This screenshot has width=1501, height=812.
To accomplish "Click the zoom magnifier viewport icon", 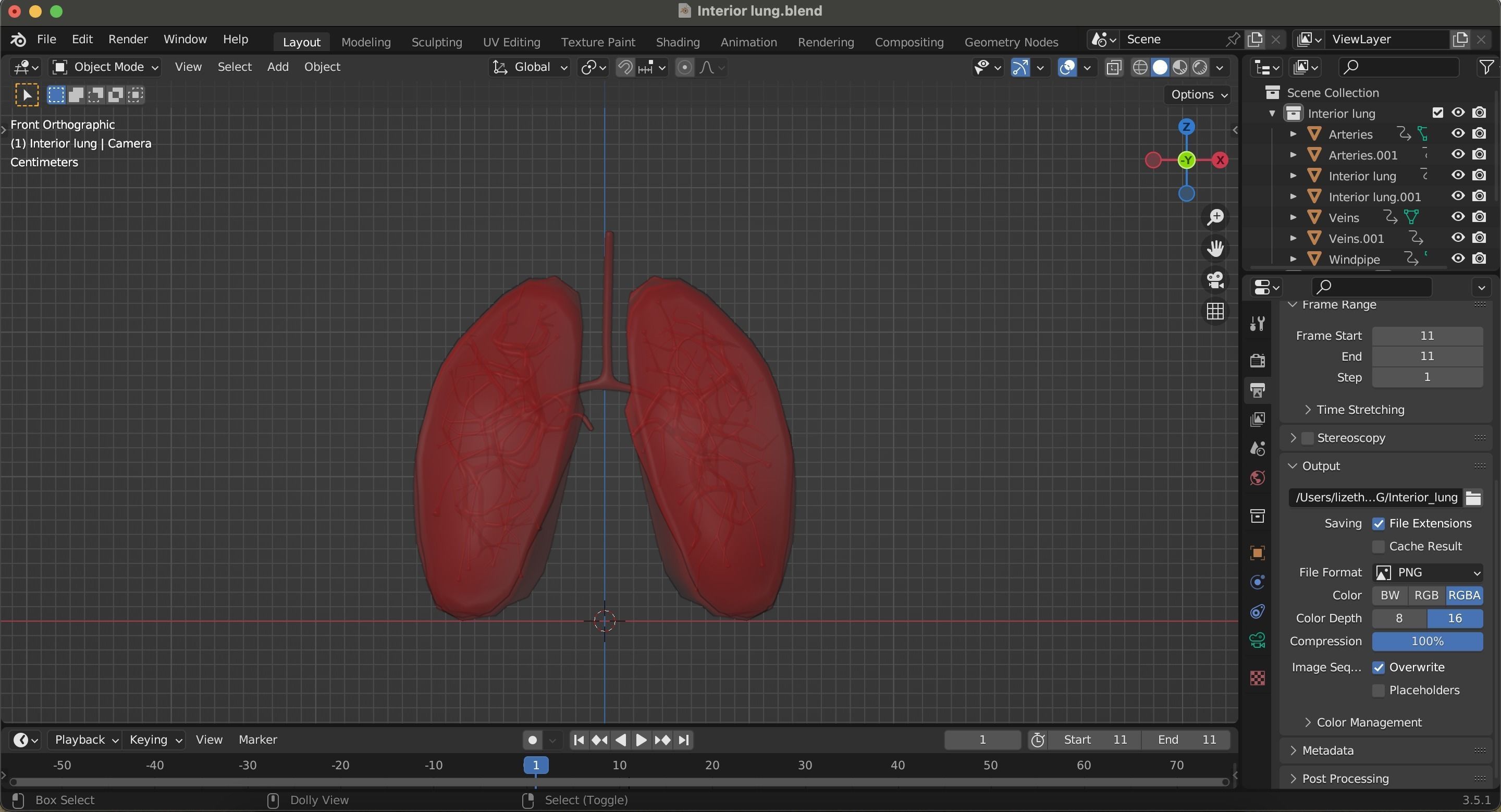I will point(1215,217).
